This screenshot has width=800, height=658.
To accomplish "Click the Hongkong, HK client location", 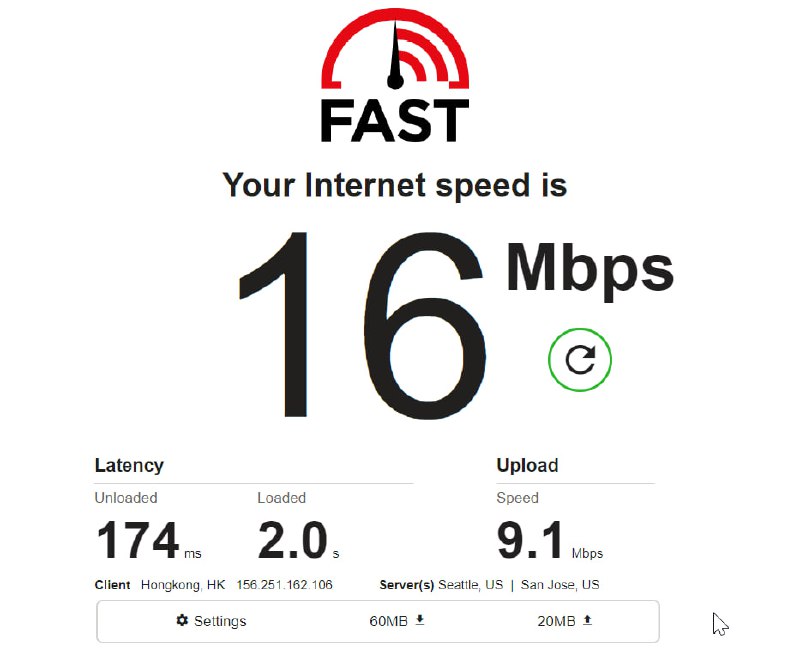I will click(x=183, y=585).
